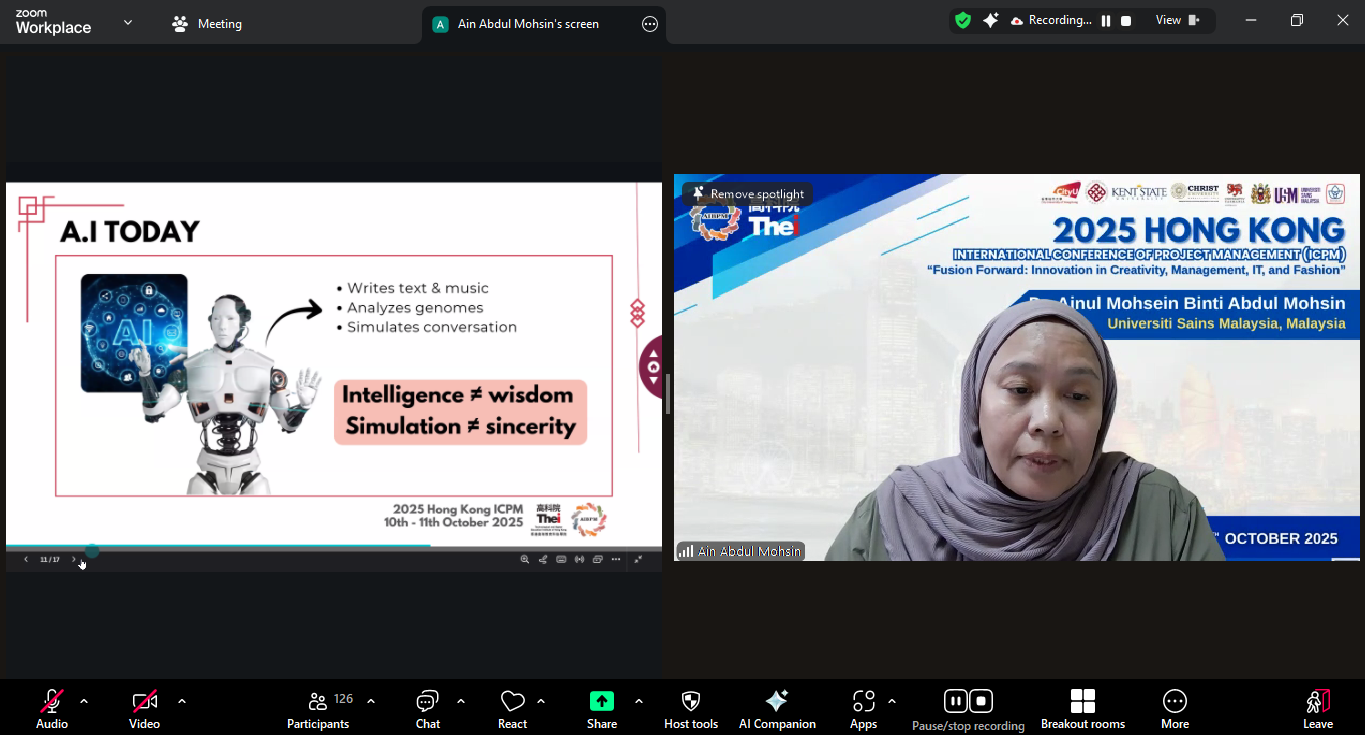The height and width of the screenshot is (735, 1365).
Task: Go to the next slide arrow
Action: click(73, 559)
